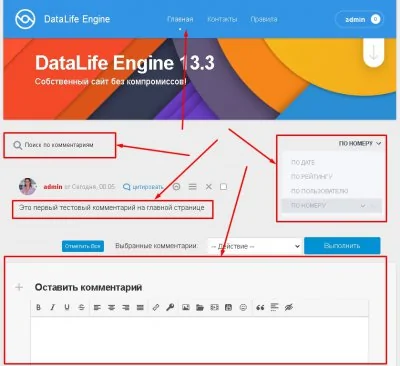The width and height of the screenshot is (400, 366).
Task: Click inside the comment text area
Action: 200,340
